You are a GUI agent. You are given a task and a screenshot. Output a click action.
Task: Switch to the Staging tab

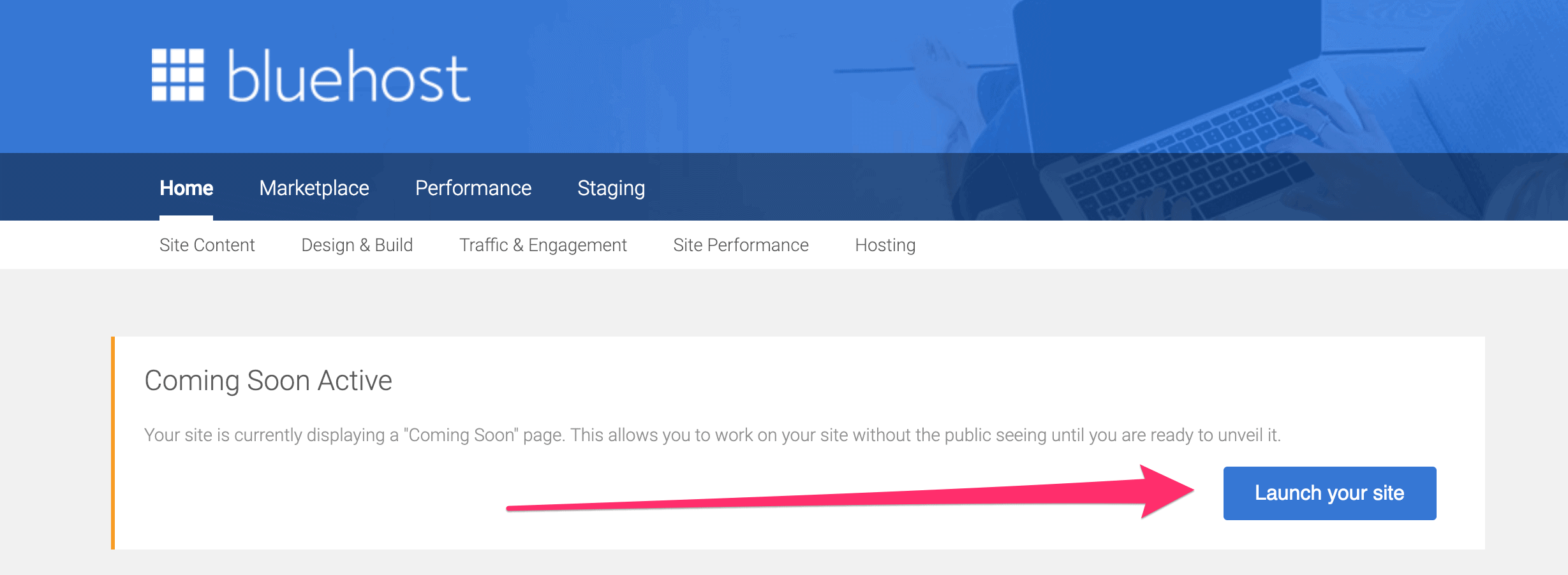point(610,188)
